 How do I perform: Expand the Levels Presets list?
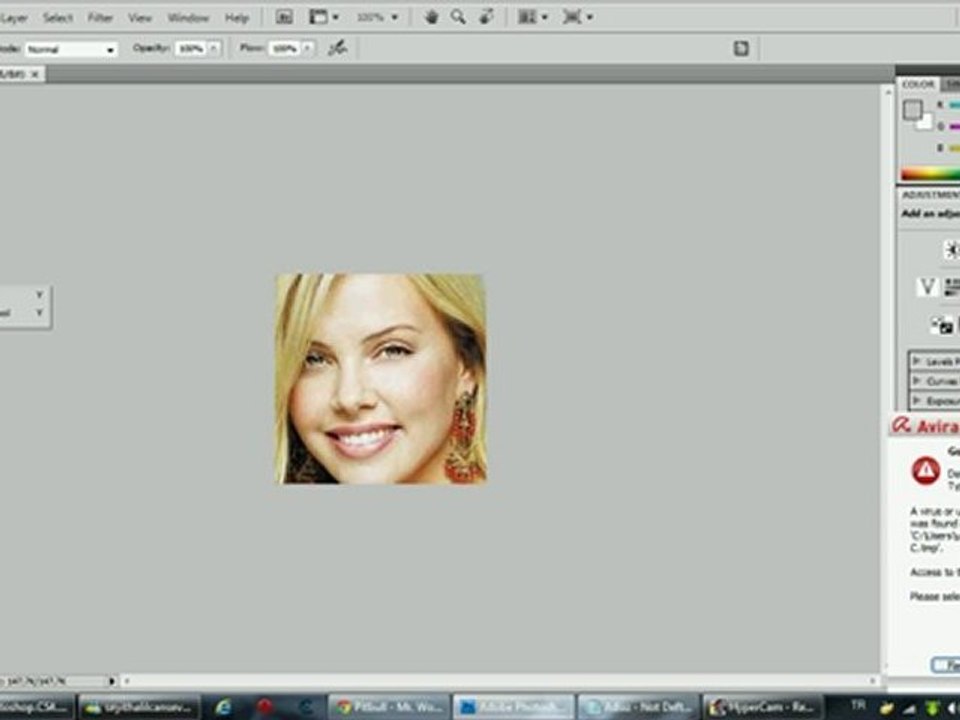(x=934, y=361)
